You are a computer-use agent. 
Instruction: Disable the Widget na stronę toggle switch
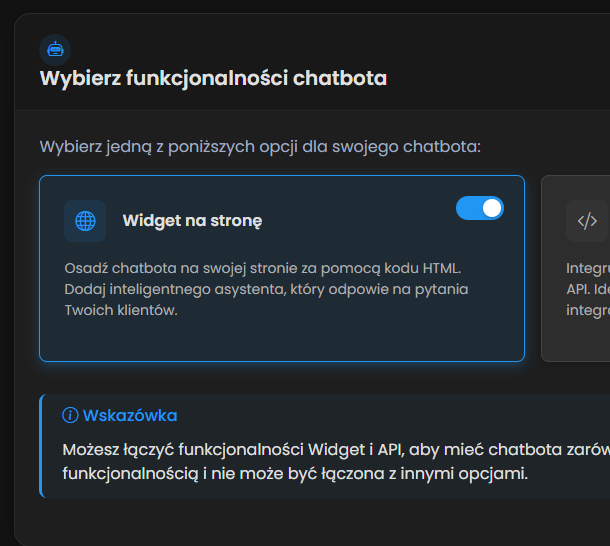coord(480,208)
